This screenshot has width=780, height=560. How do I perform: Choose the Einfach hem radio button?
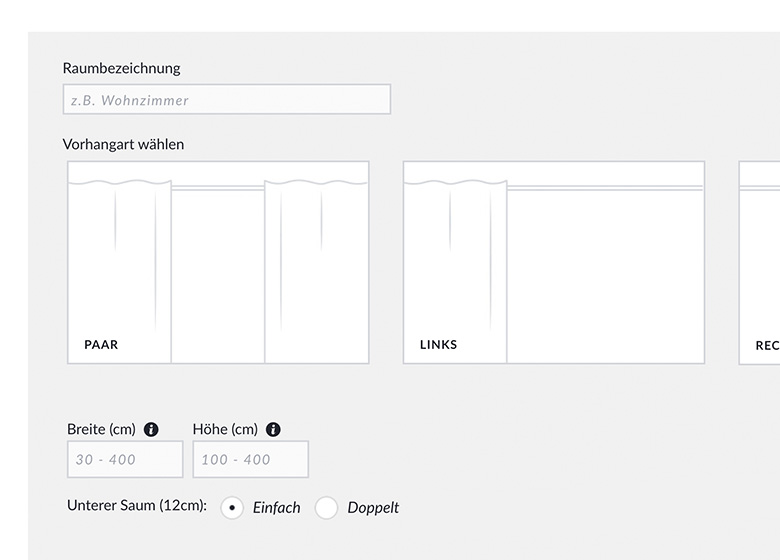coord(232,508)
